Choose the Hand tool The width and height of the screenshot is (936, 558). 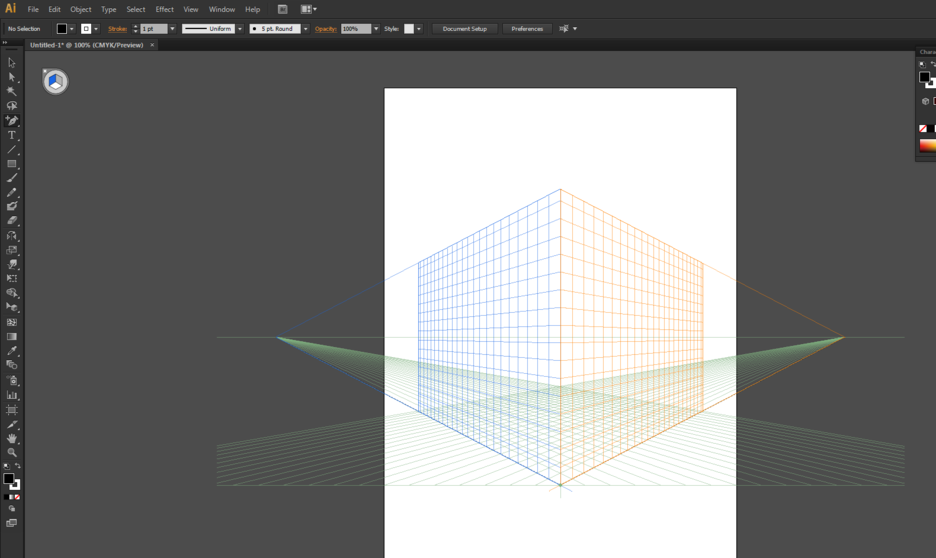pyautogui.click(x=11, y=439)
